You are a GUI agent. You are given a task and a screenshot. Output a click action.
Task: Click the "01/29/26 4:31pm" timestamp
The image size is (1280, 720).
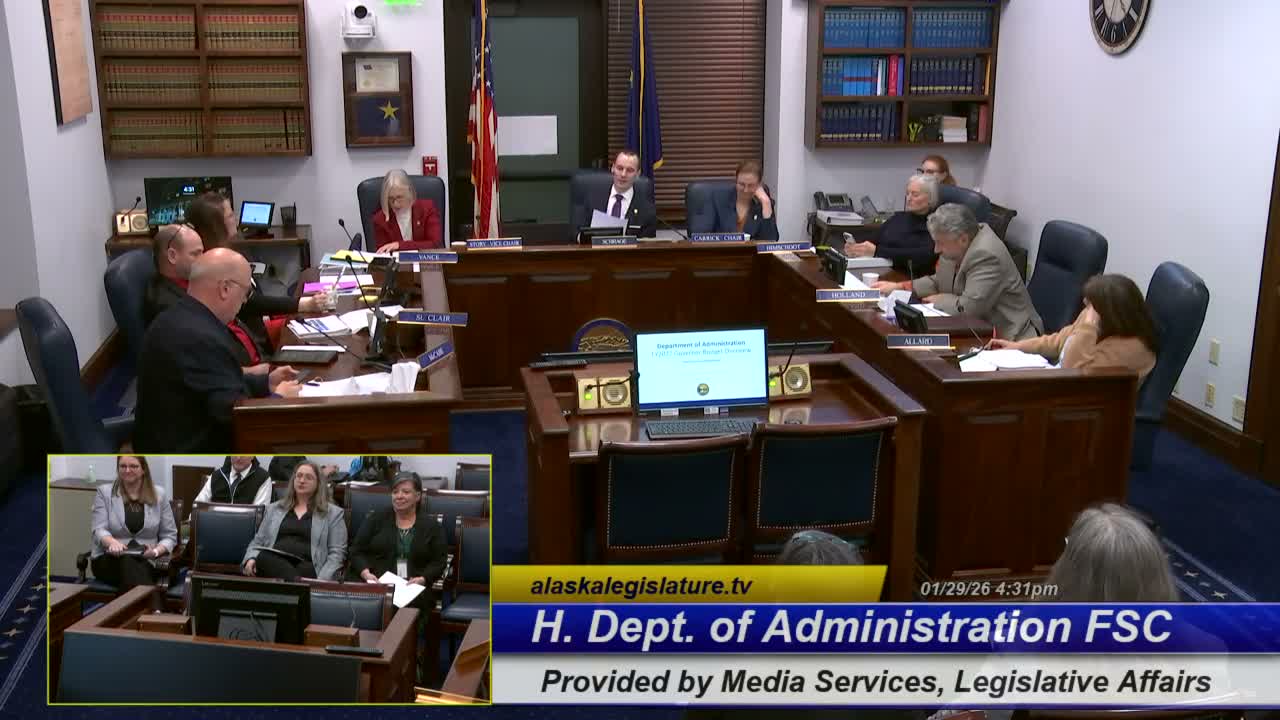point(988,589)
